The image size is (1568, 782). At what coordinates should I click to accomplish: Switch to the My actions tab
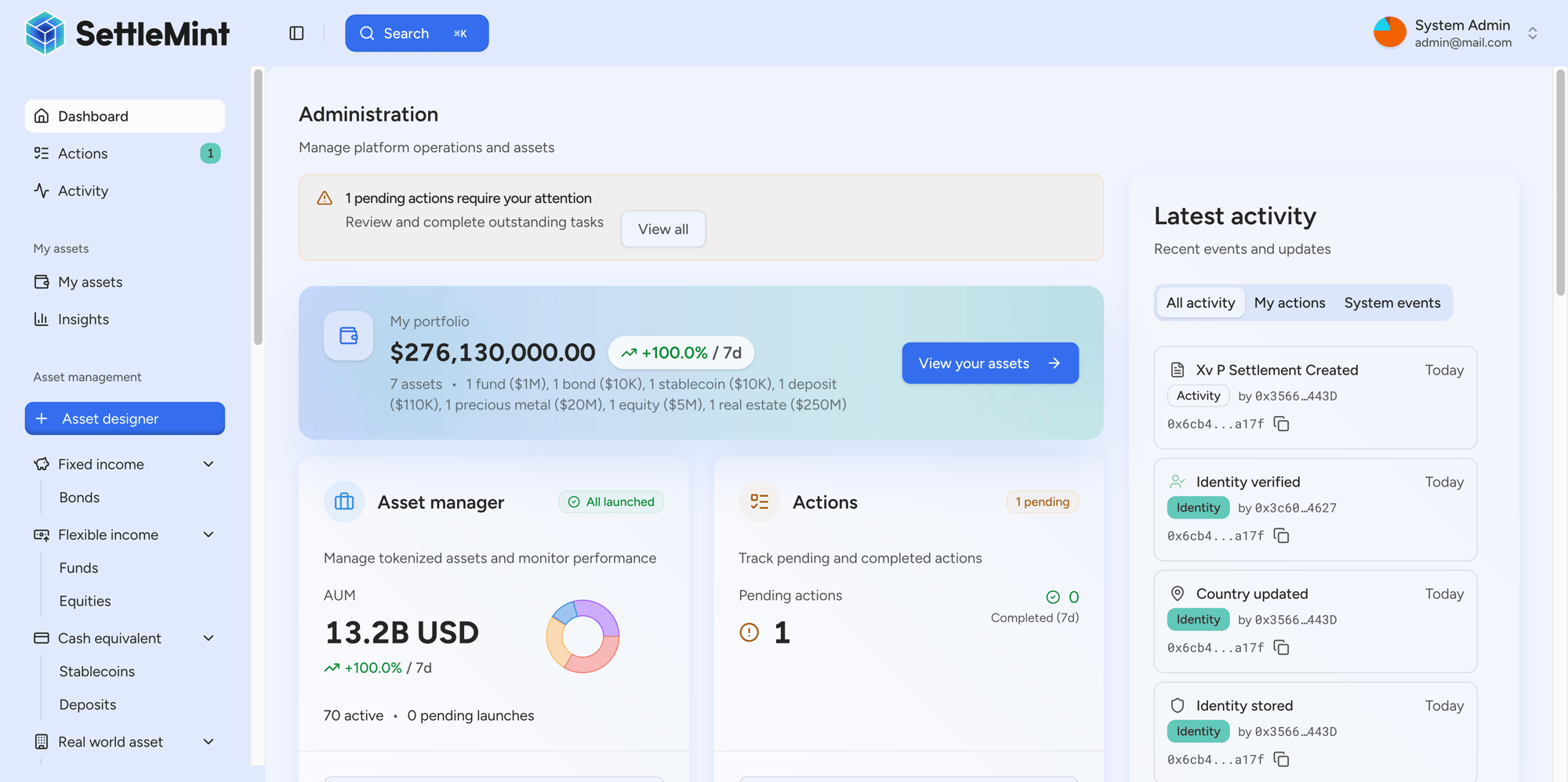click(1289, 302)
